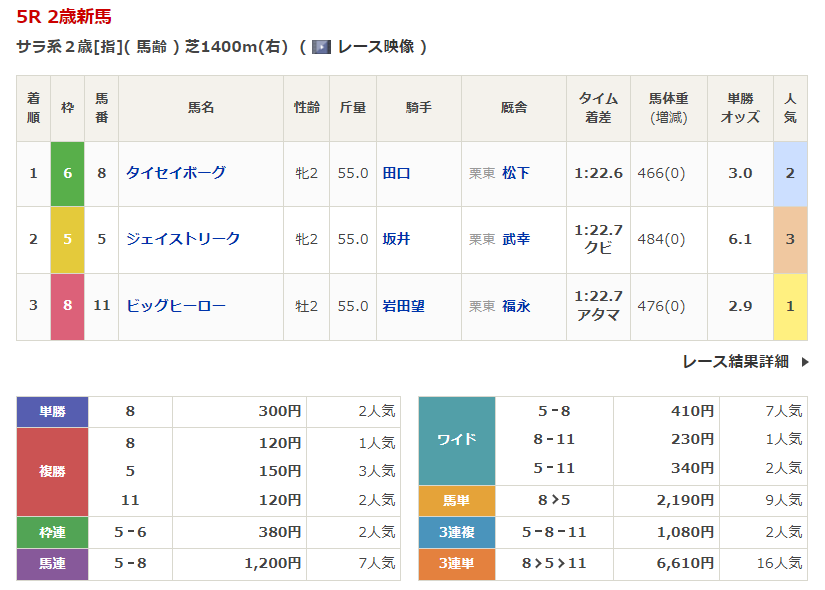Open jockey 田口 profile
The height and width of the screenshot is (590, 825).
pyautogui.click(x=396, y=173)
